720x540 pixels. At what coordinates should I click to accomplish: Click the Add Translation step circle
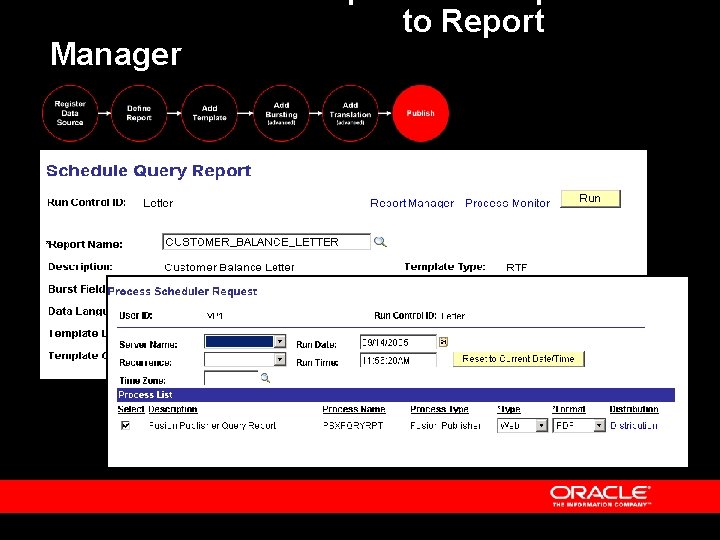click(350, 113)
